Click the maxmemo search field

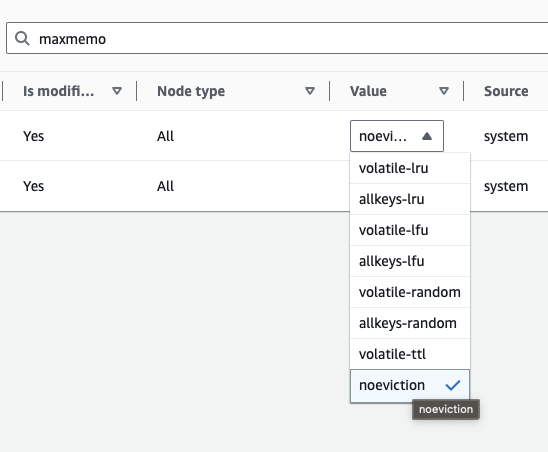click(277, 38)
